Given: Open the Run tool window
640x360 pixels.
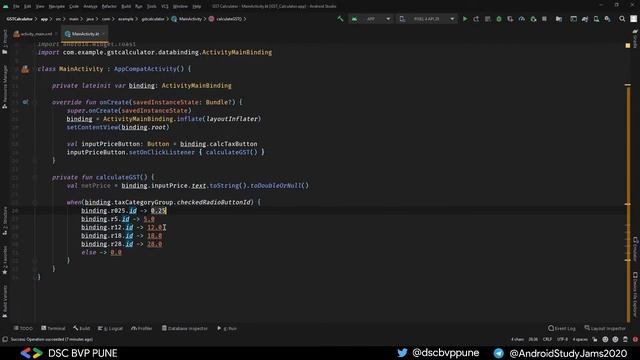Looking at the screenshot, I should click(x=227, y=328).
